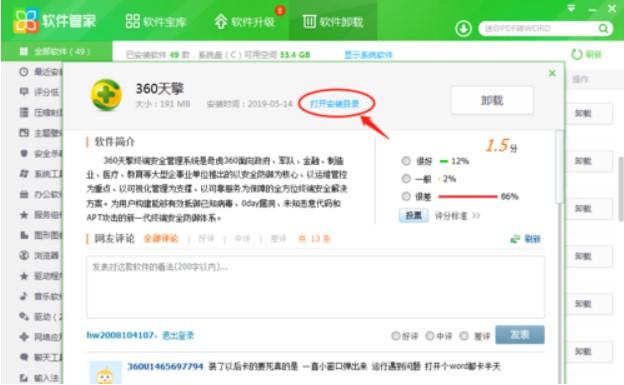Image resolution: width=624 pixels, height=385 pixels.
Task: Open the 主题壁纸 category
Action: 40,133
